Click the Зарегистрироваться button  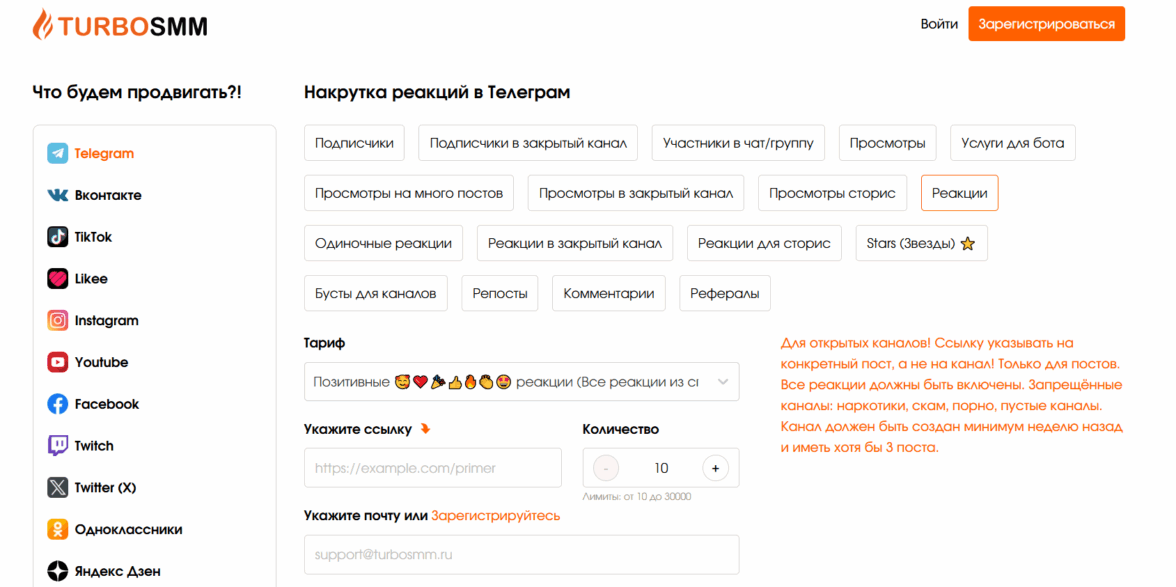pyautogui.click(x=1046, y=24)
